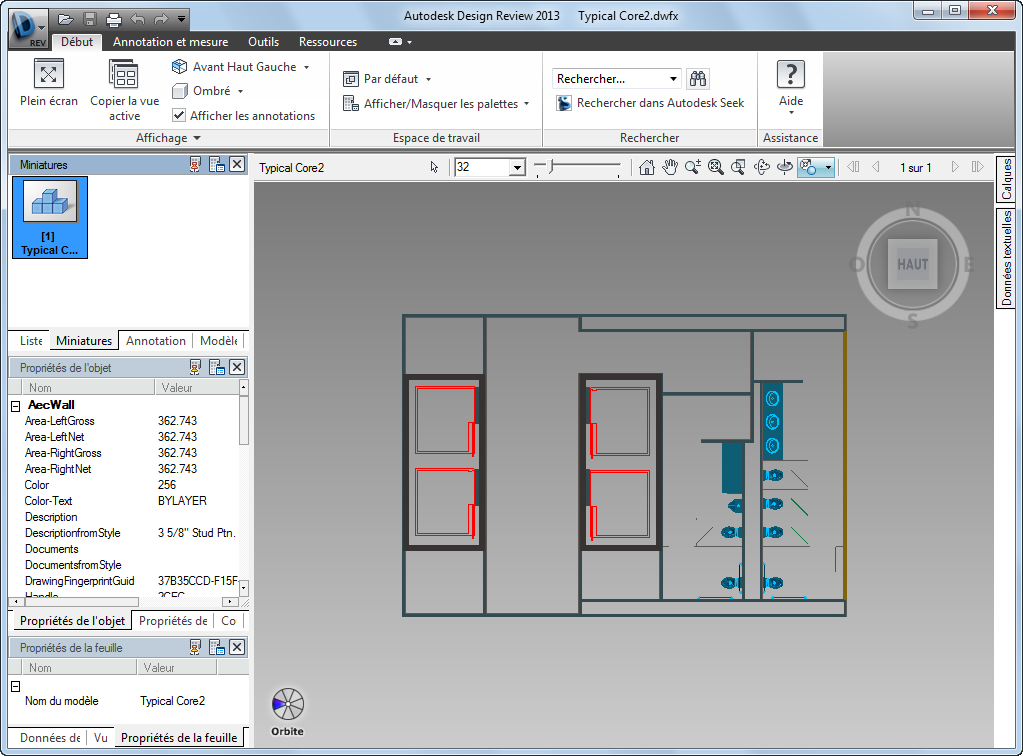Collapse the sheet properties group expander

pyautogui.click(x=16, y=686)
